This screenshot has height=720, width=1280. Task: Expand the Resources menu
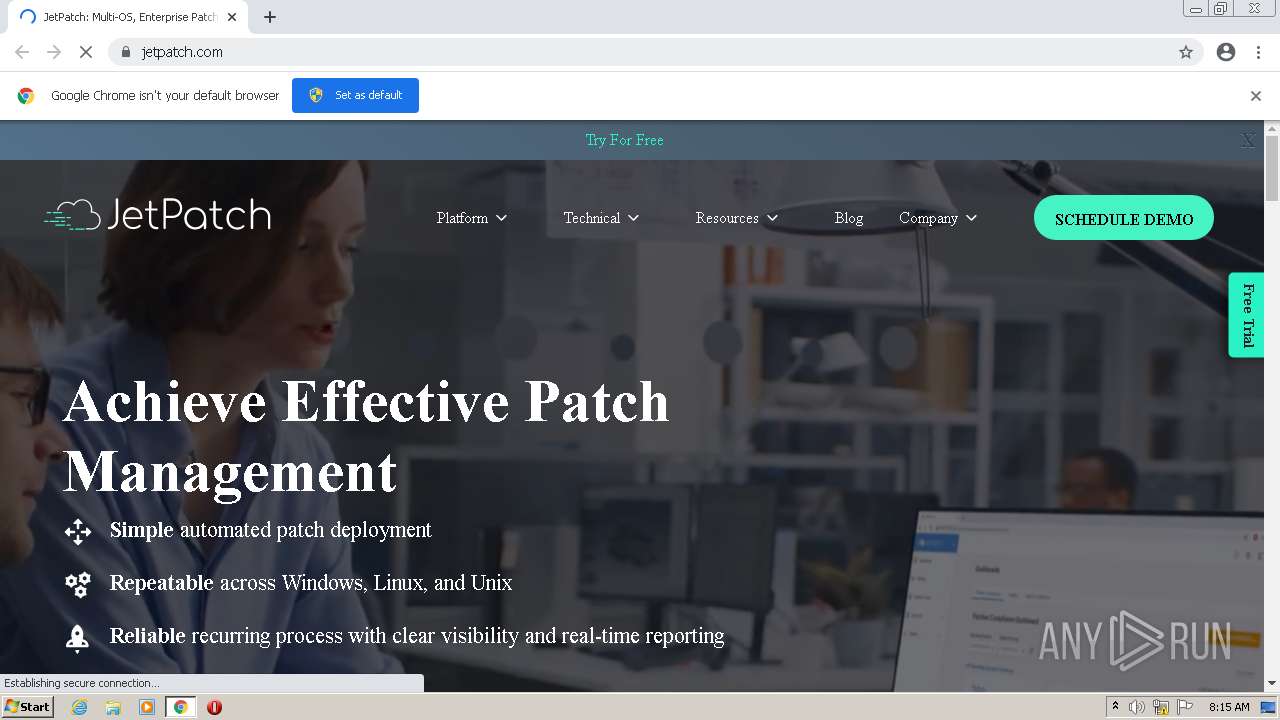point(737,218)
